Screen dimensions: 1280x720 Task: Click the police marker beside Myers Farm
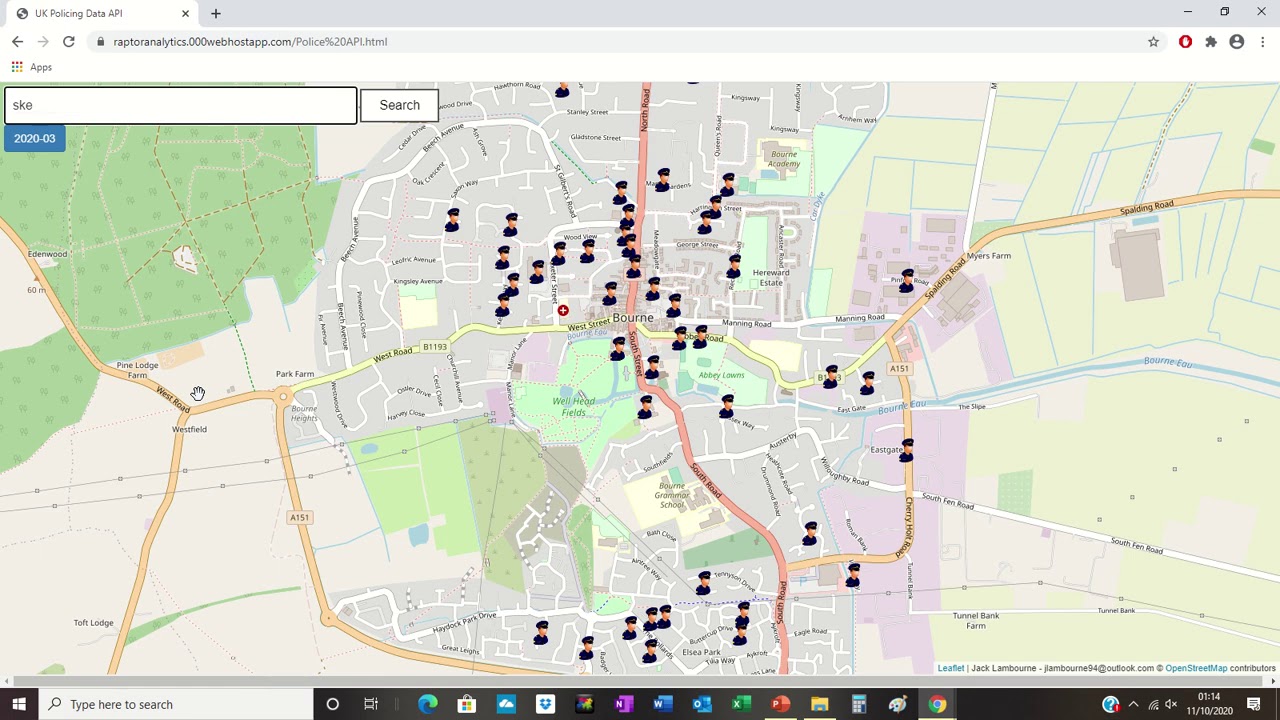pyautogui.click(x=907, y=282)
